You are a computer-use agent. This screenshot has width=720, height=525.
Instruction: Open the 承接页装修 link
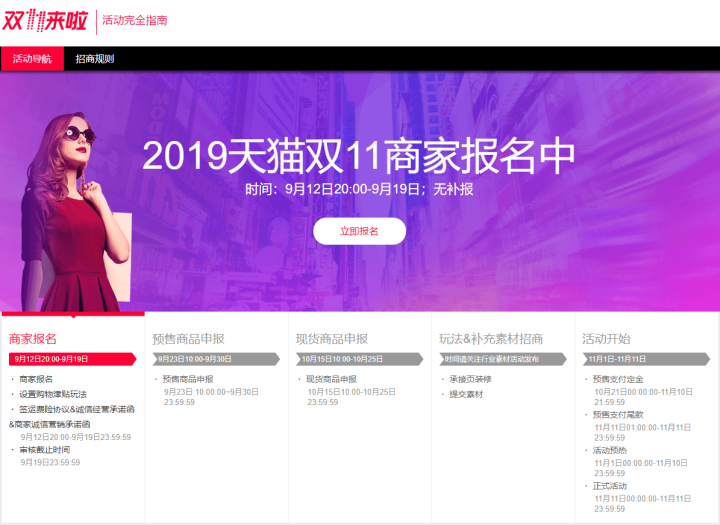(x=470, y=379)
